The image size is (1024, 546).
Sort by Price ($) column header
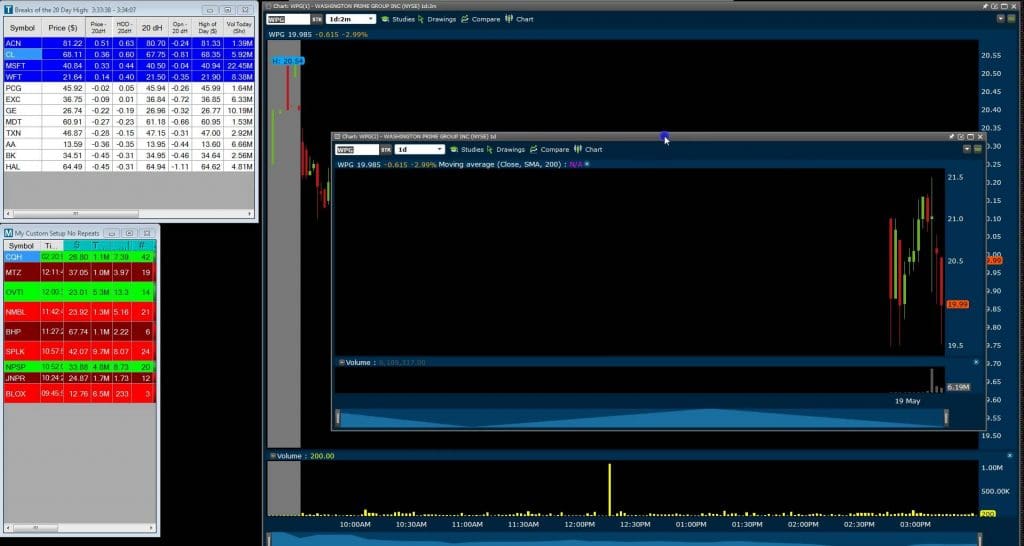click(63, 27)
